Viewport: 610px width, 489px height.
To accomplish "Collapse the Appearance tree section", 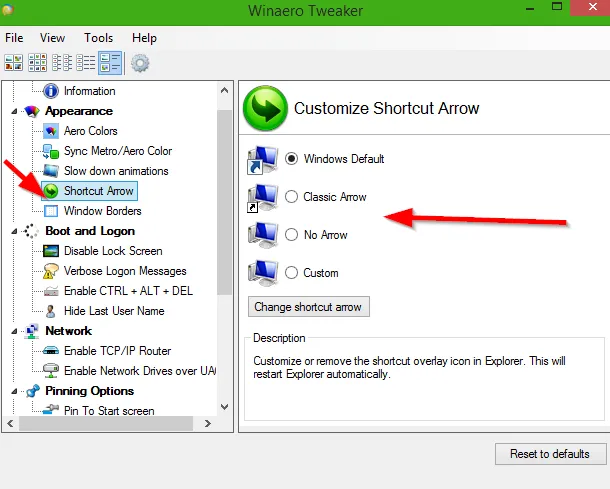I will coord(14,111).
